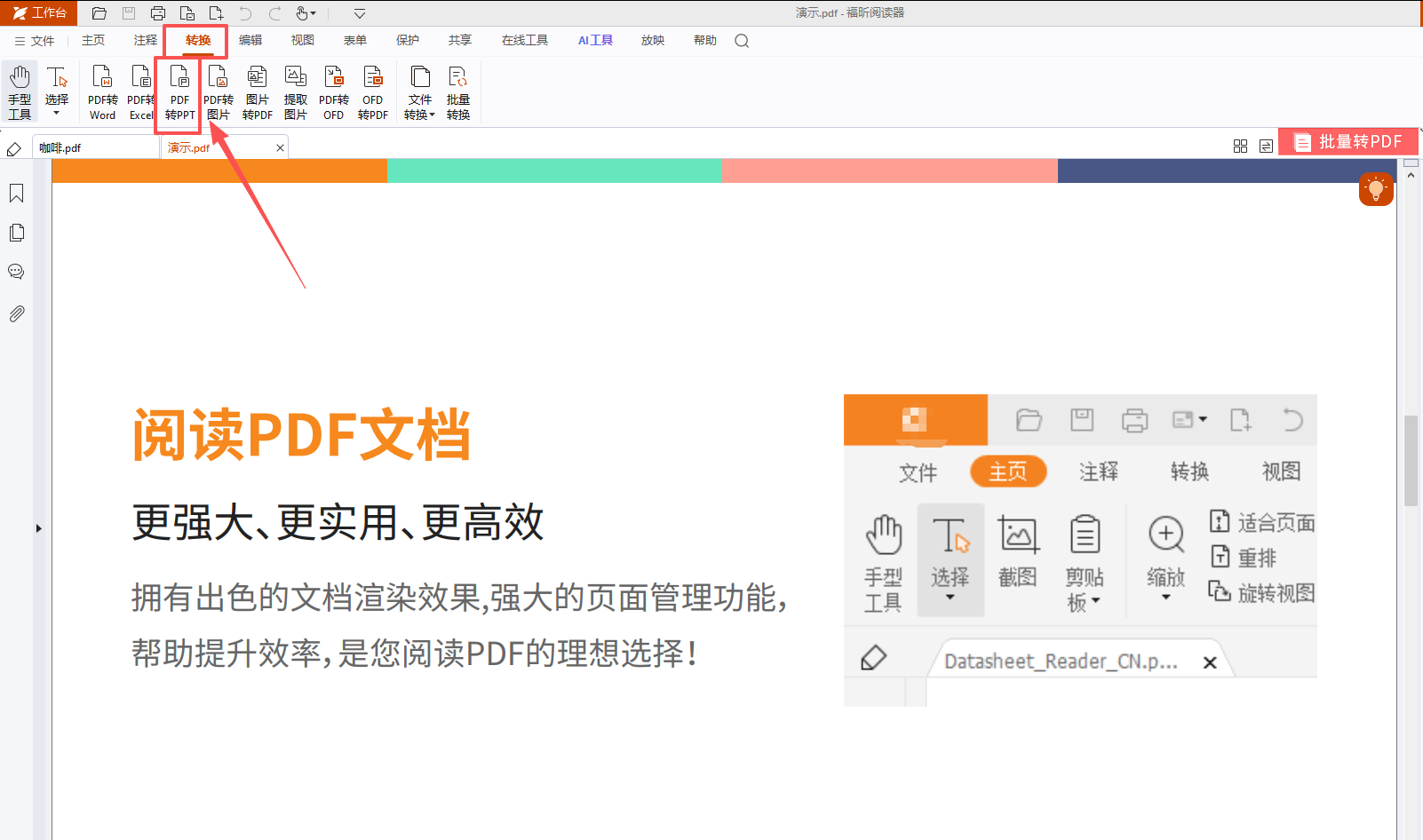
Task: Click the page-with-printer icon in the title bar
Action: click(187, 13)
